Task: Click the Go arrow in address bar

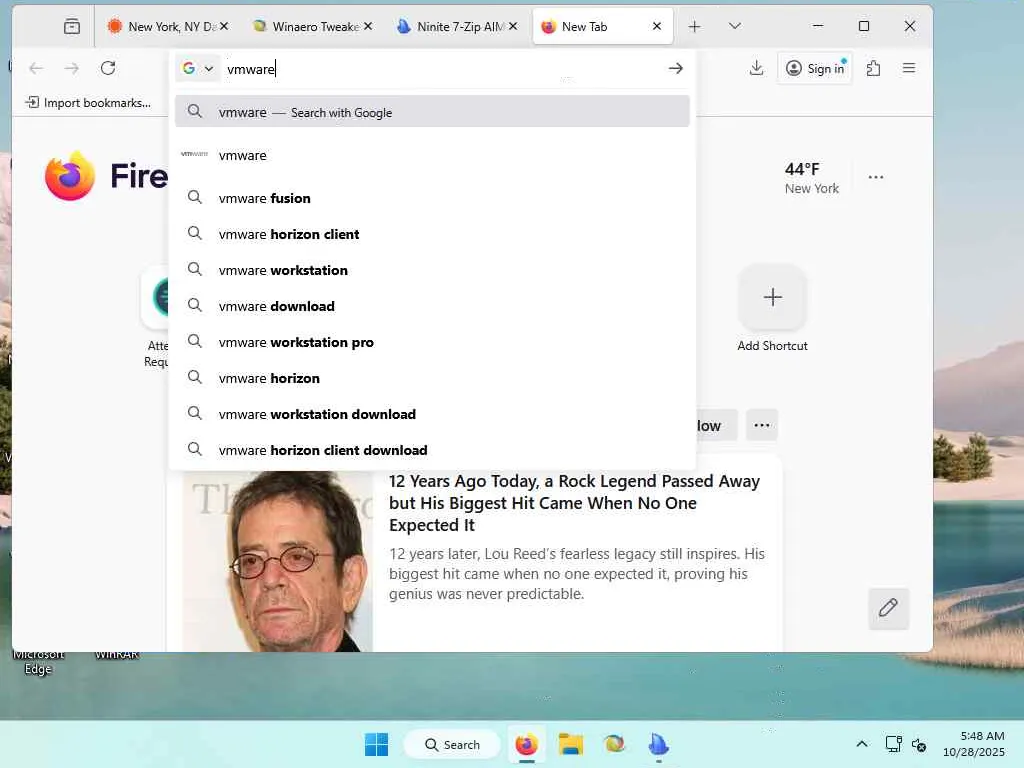Action: coord(676,68)
